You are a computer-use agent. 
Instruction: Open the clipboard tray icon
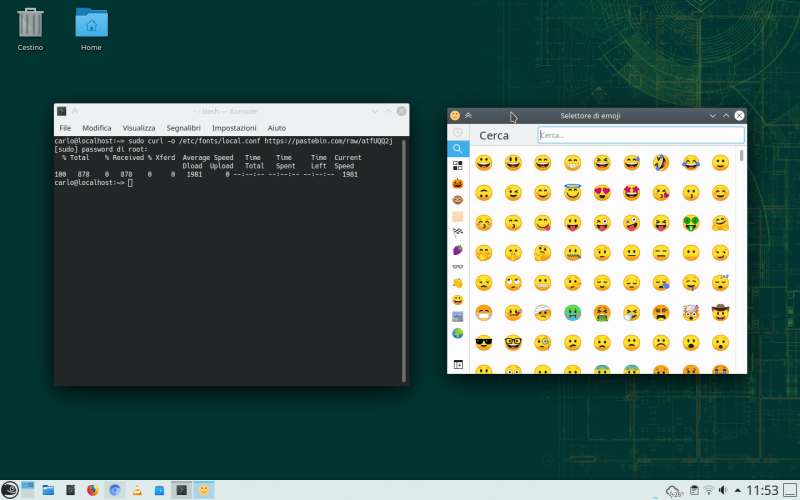coord(694,490)
